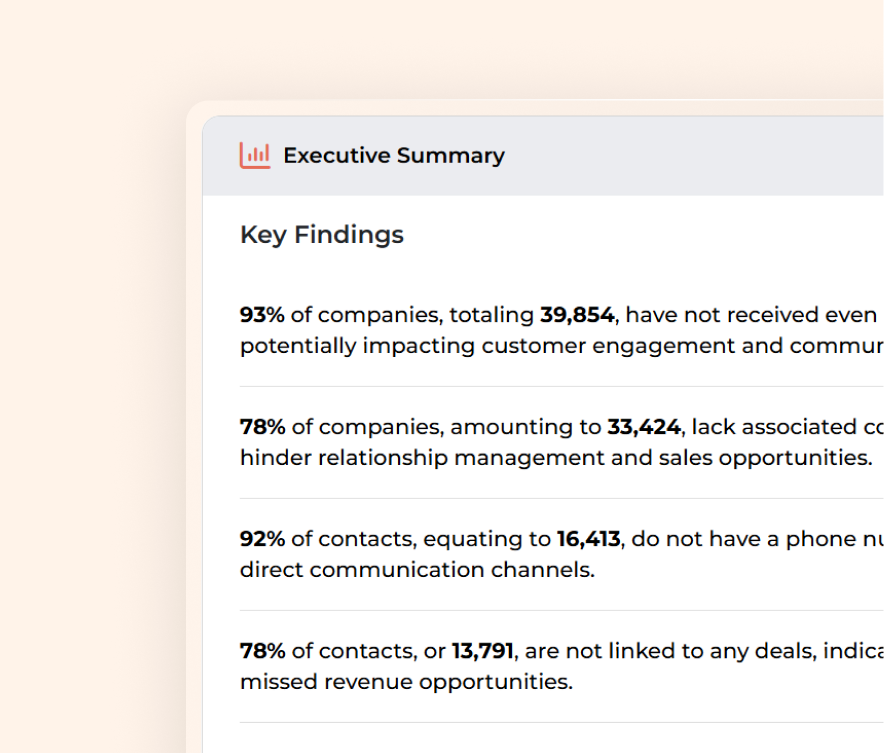
Task: Select the 16,413 contacts figure
Action: [588, 539]
